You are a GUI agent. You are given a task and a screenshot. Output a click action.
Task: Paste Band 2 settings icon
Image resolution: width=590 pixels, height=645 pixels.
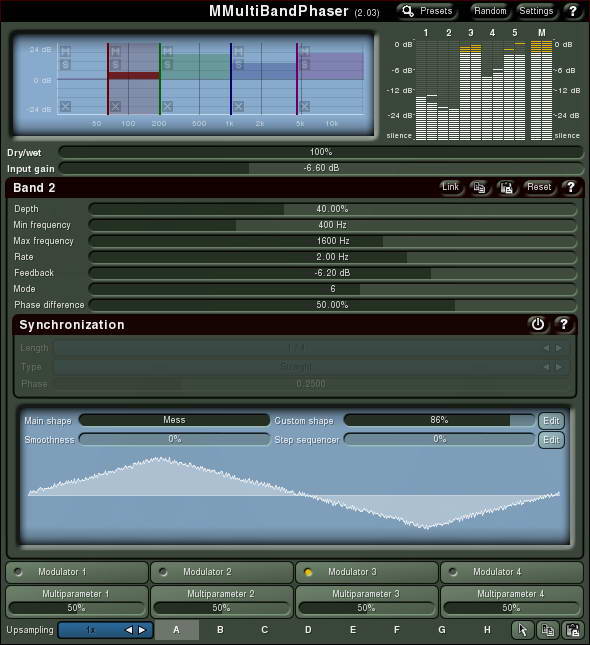(506, 188)
